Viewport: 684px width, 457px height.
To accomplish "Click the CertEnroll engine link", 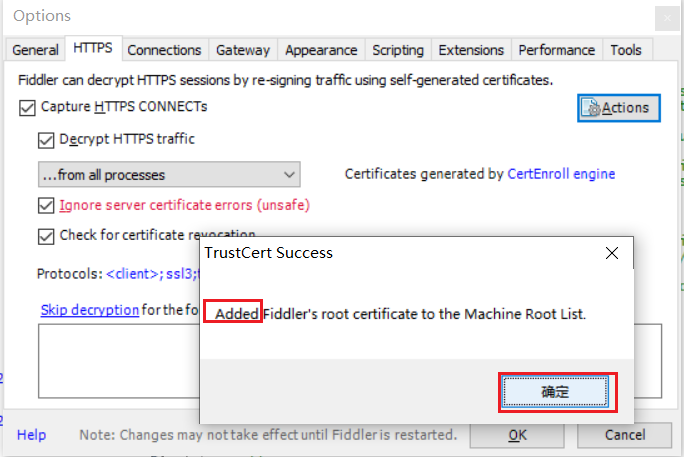I will [x=561, y=174].
